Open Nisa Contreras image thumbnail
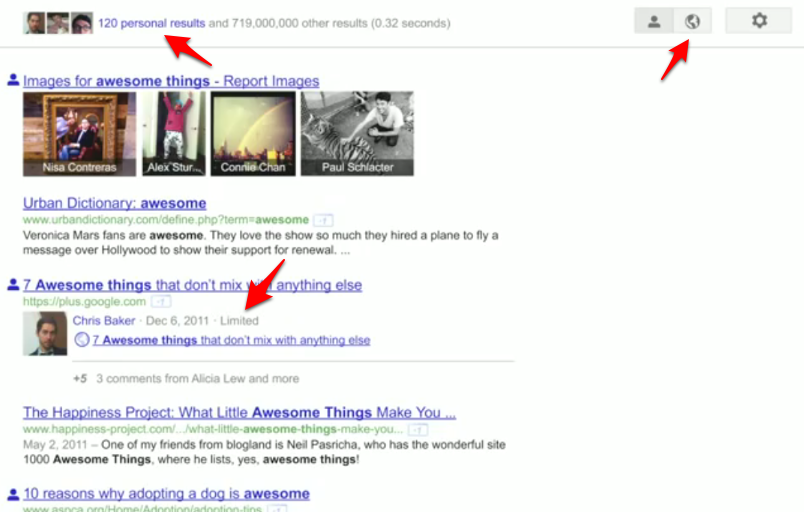Viewport: 804px width, 512px height. [79, 134]
